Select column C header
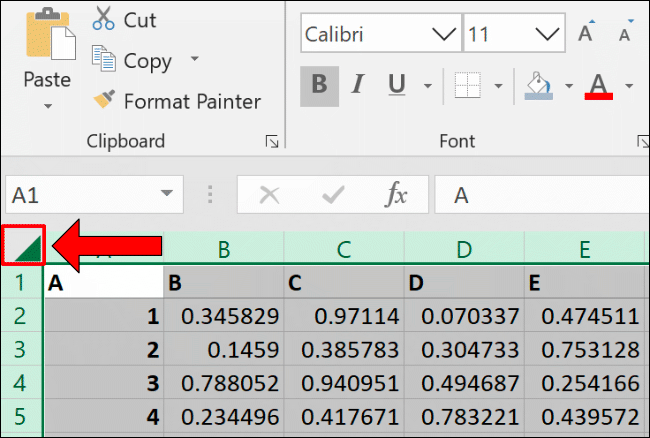This screenshot has width=650, height=438. click(344, 249)
